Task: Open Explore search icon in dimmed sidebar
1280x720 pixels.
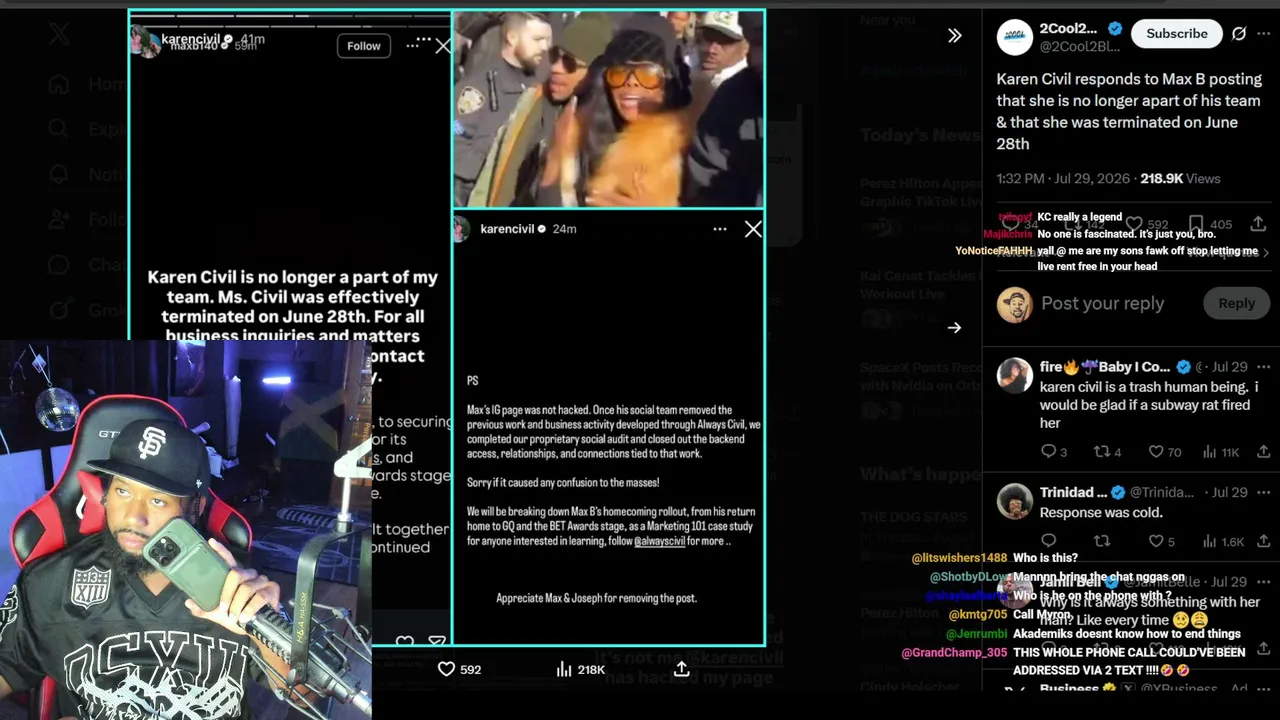Action: tap(59, 129)
